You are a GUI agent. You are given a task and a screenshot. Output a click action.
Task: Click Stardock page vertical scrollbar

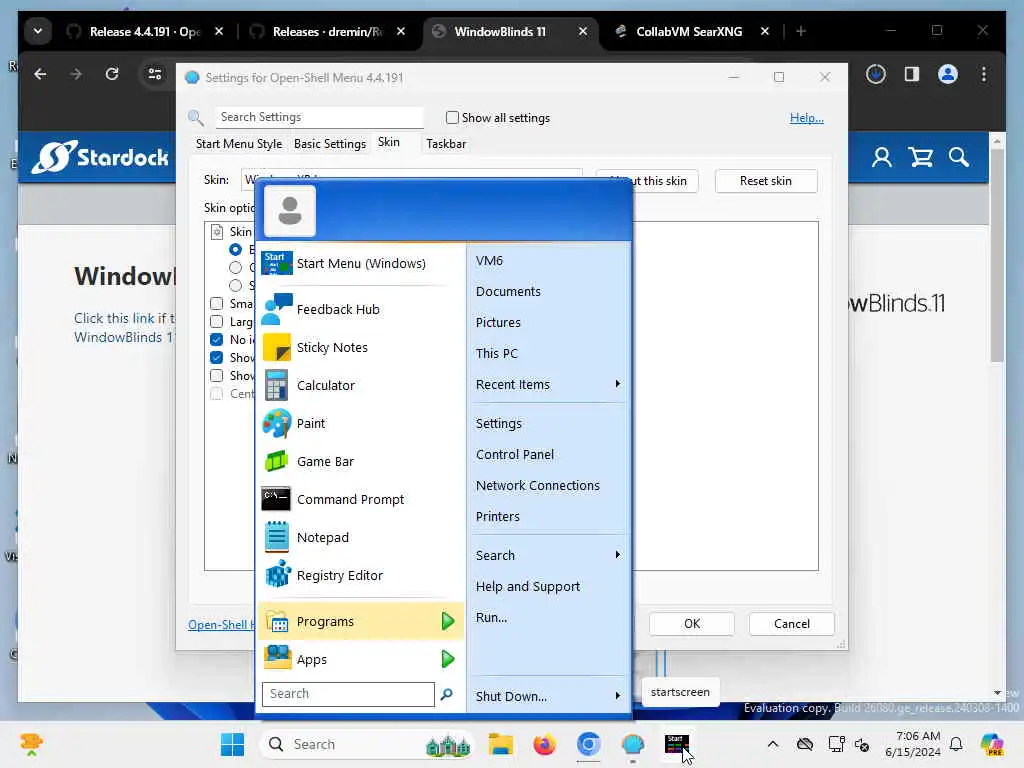pyautogui.click(x=997, y=255)
